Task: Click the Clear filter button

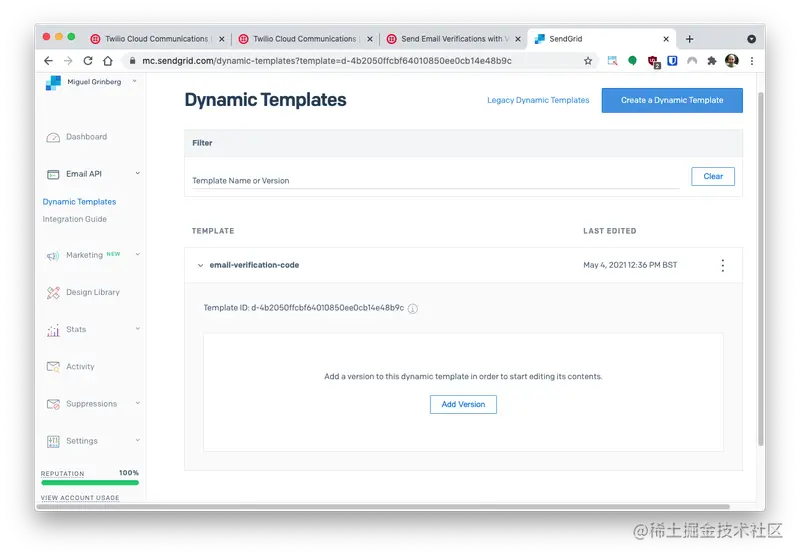Action: [713, 176]
